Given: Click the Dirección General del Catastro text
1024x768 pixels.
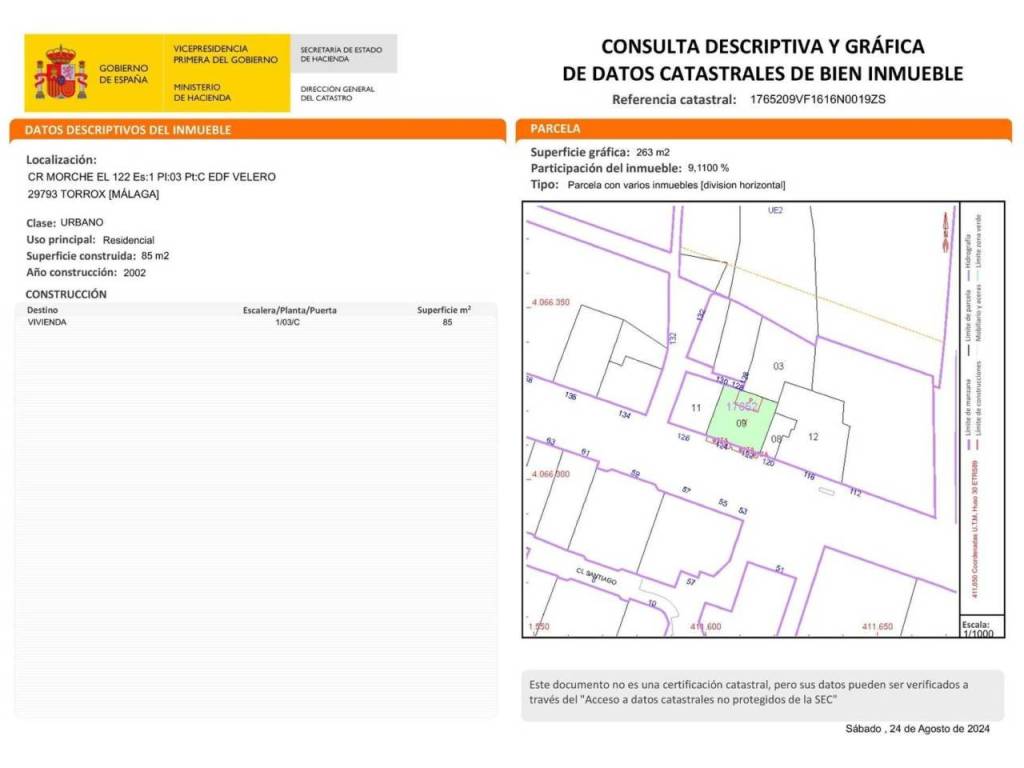Looking at the screenshot, I should [x=338, y=93].
